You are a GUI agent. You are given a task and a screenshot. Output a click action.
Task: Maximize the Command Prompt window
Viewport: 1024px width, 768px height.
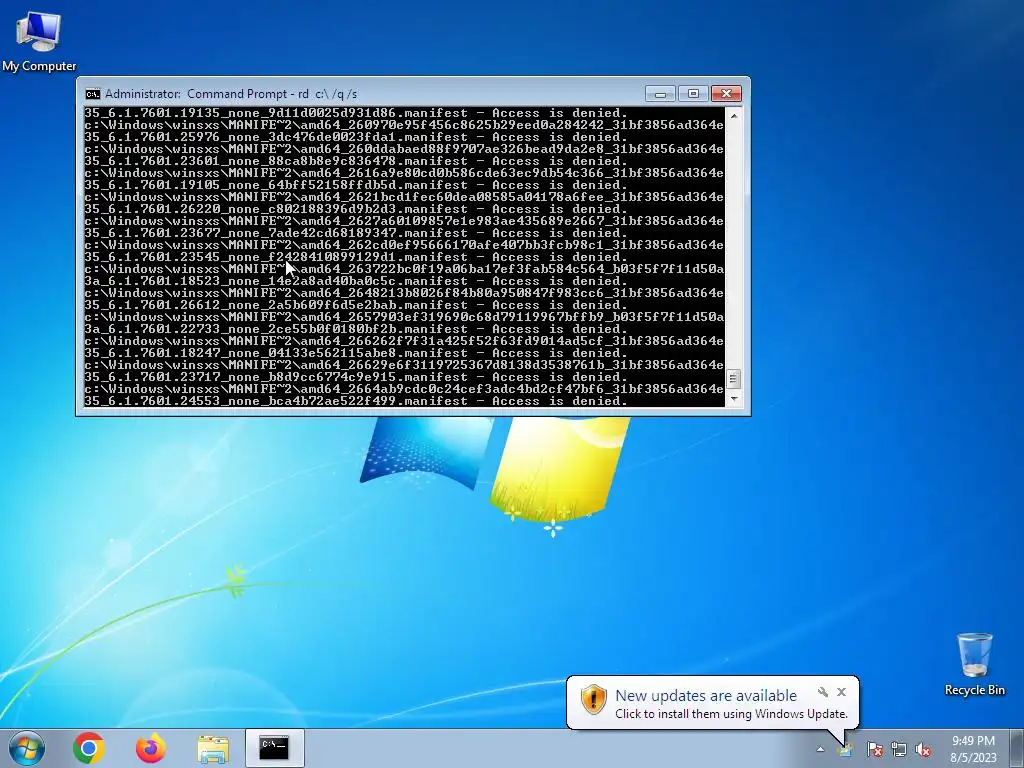(x=693, y=94)
